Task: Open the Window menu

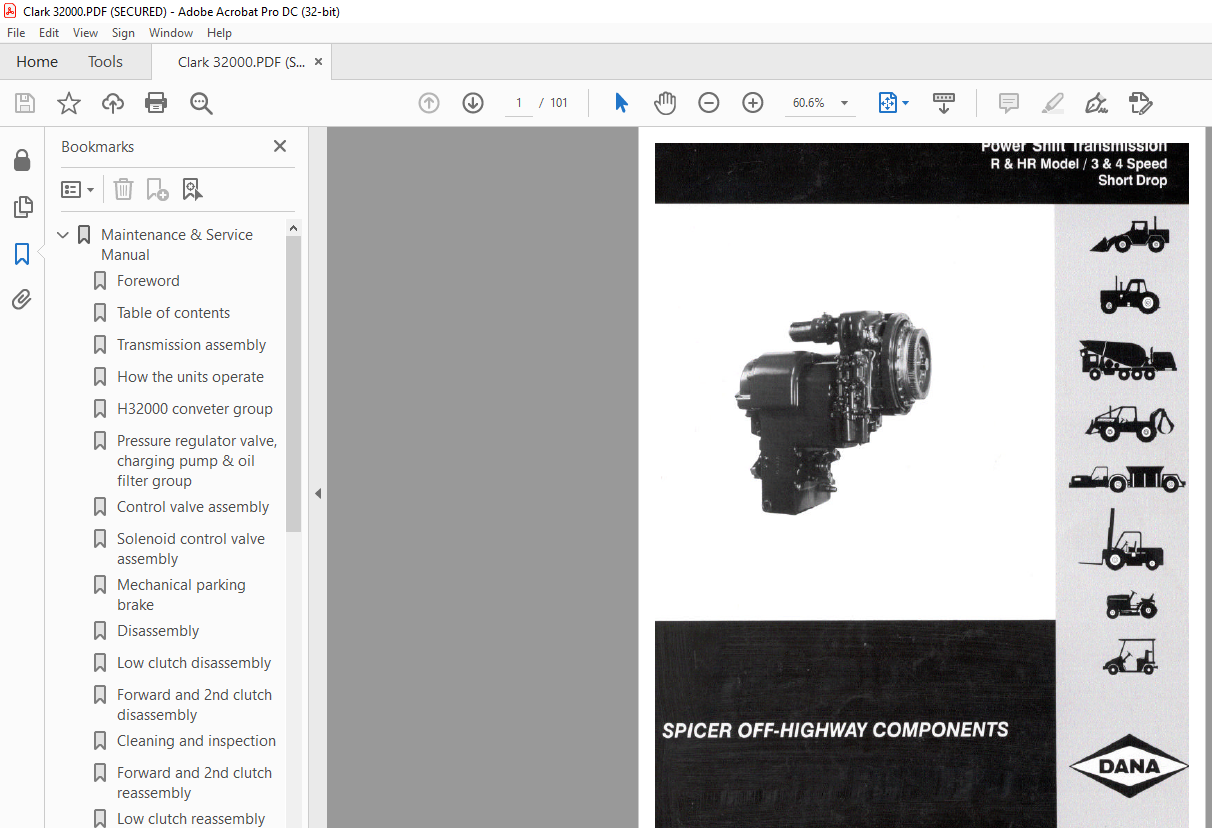Action: (171, 33)
